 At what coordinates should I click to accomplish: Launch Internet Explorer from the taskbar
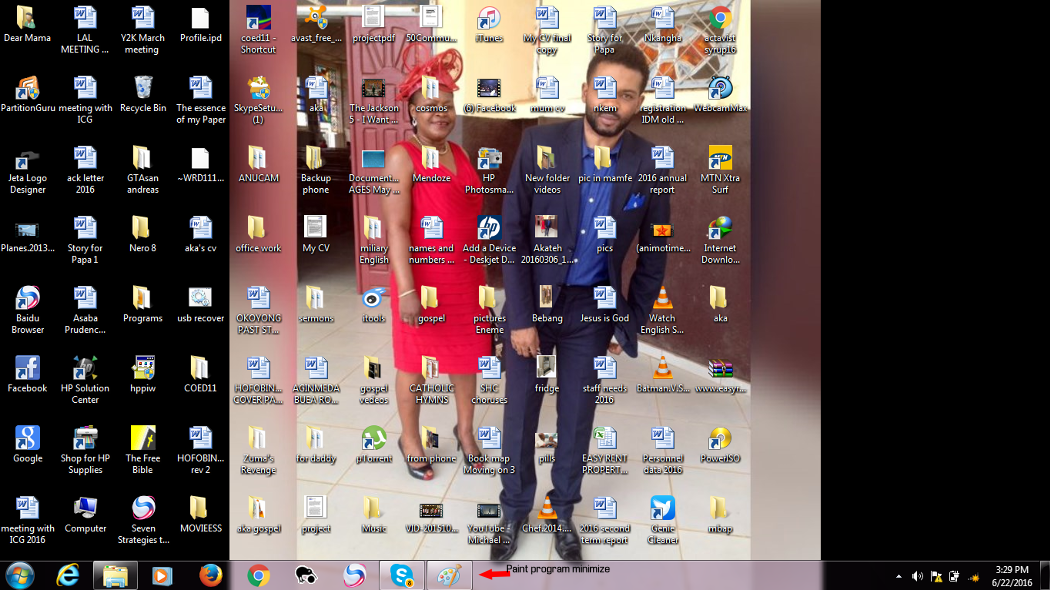68,575
